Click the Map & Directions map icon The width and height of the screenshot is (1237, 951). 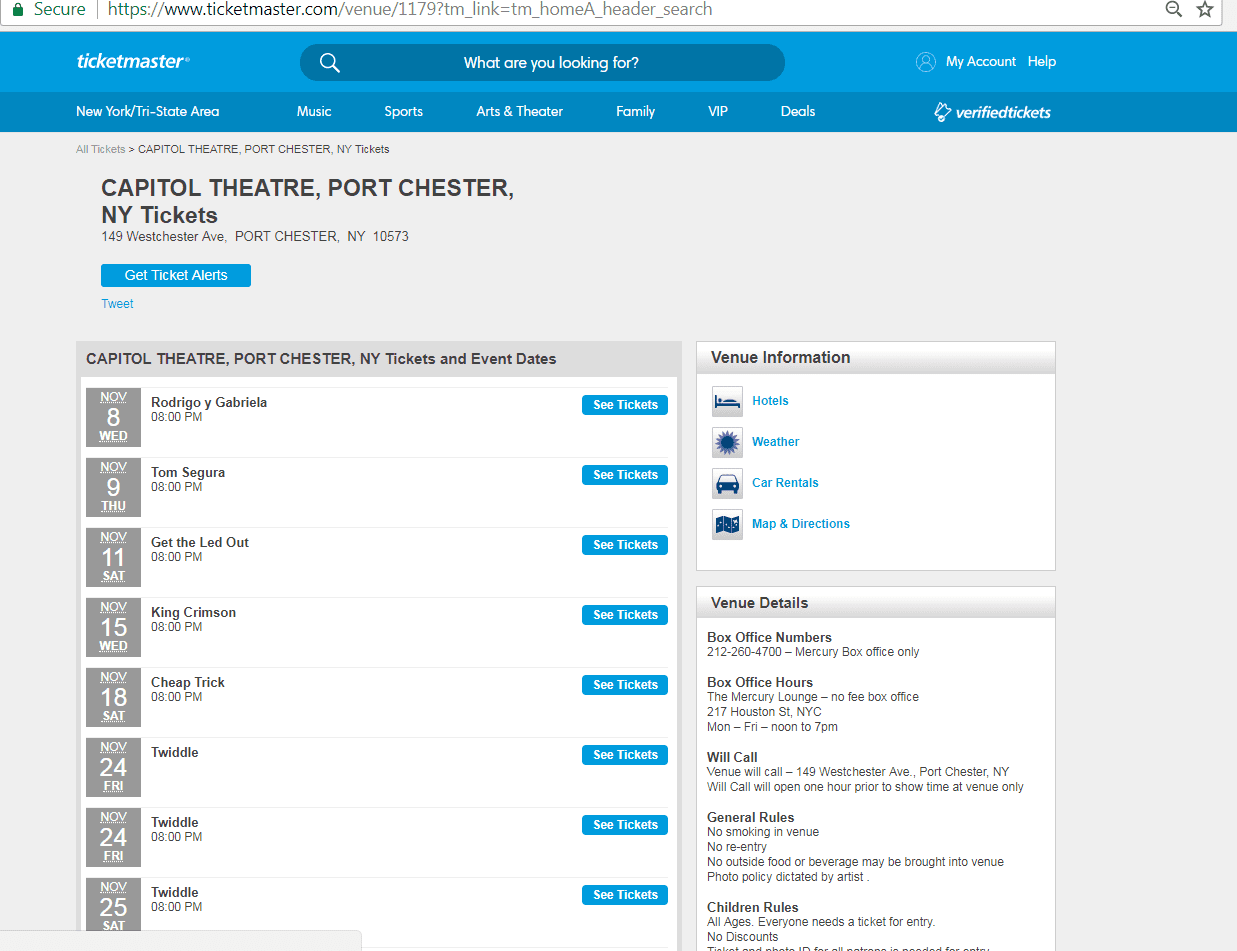[727, 524]
